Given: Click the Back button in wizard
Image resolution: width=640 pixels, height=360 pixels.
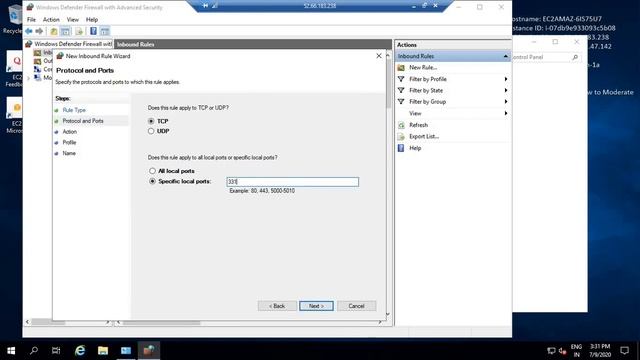Looking at the screenshot, I should coord(277,306).
